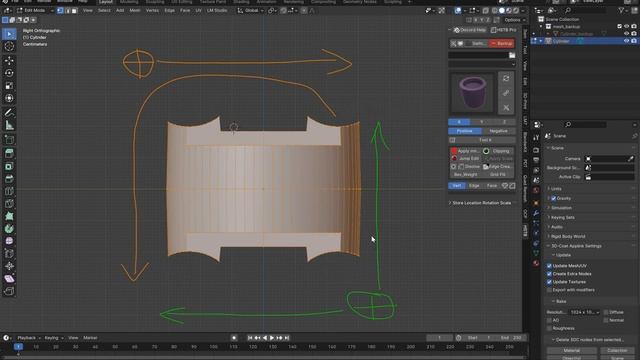Choose the Move tool
The width and height of the screenshot is (640, 360).
tap(9, 60)
